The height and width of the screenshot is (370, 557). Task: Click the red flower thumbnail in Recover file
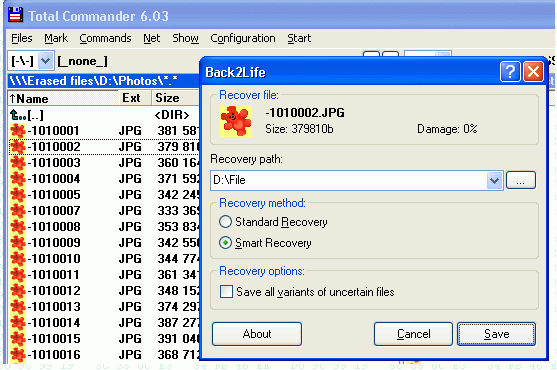pos(236,121)
